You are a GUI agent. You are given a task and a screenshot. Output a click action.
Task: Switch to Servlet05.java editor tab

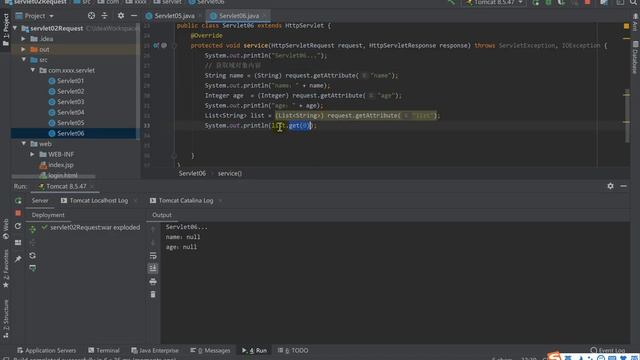click(x=174, y=16)
